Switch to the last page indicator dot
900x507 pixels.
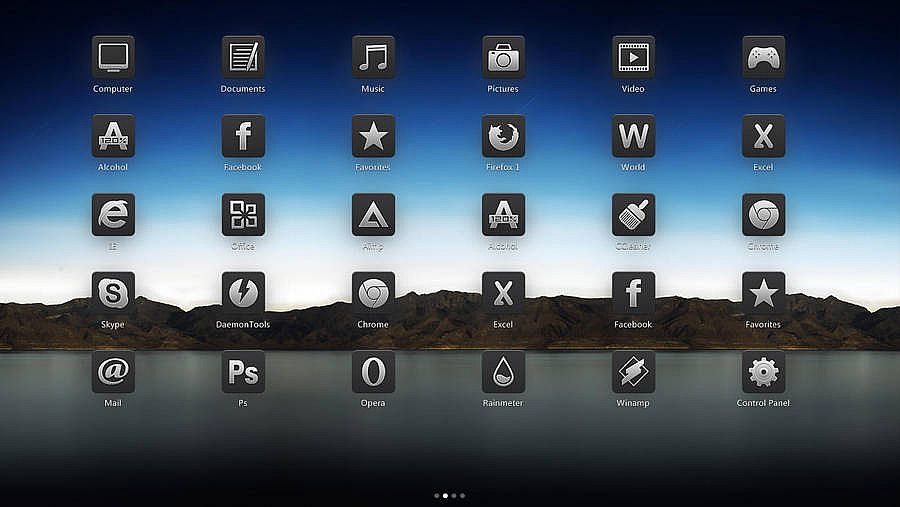coord(463,496)
